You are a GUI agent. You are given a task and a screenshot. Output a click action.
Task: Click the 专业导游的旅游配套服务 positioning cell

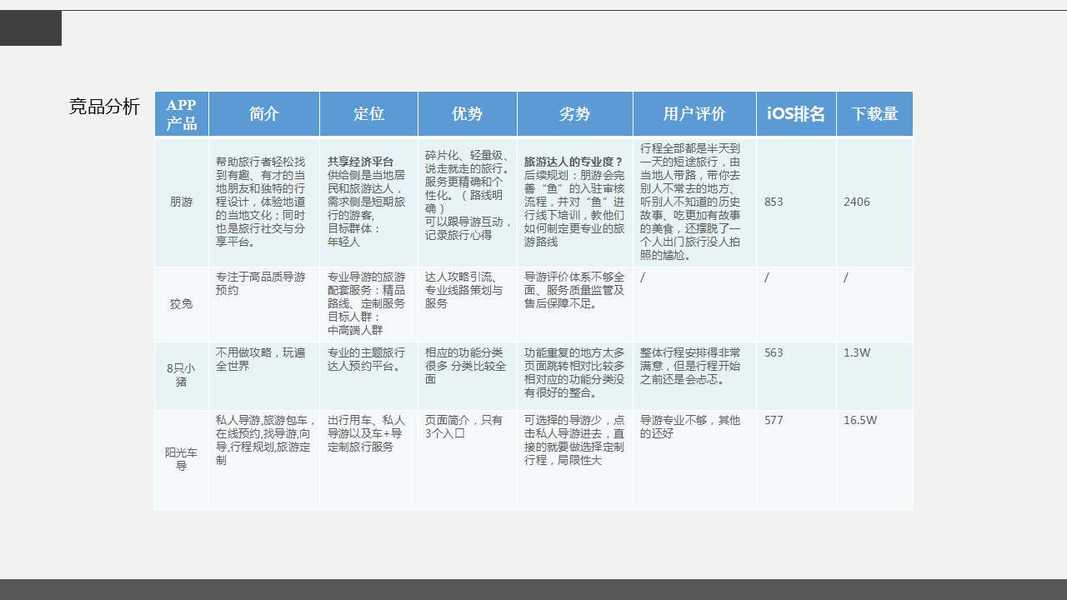[369, 304]
